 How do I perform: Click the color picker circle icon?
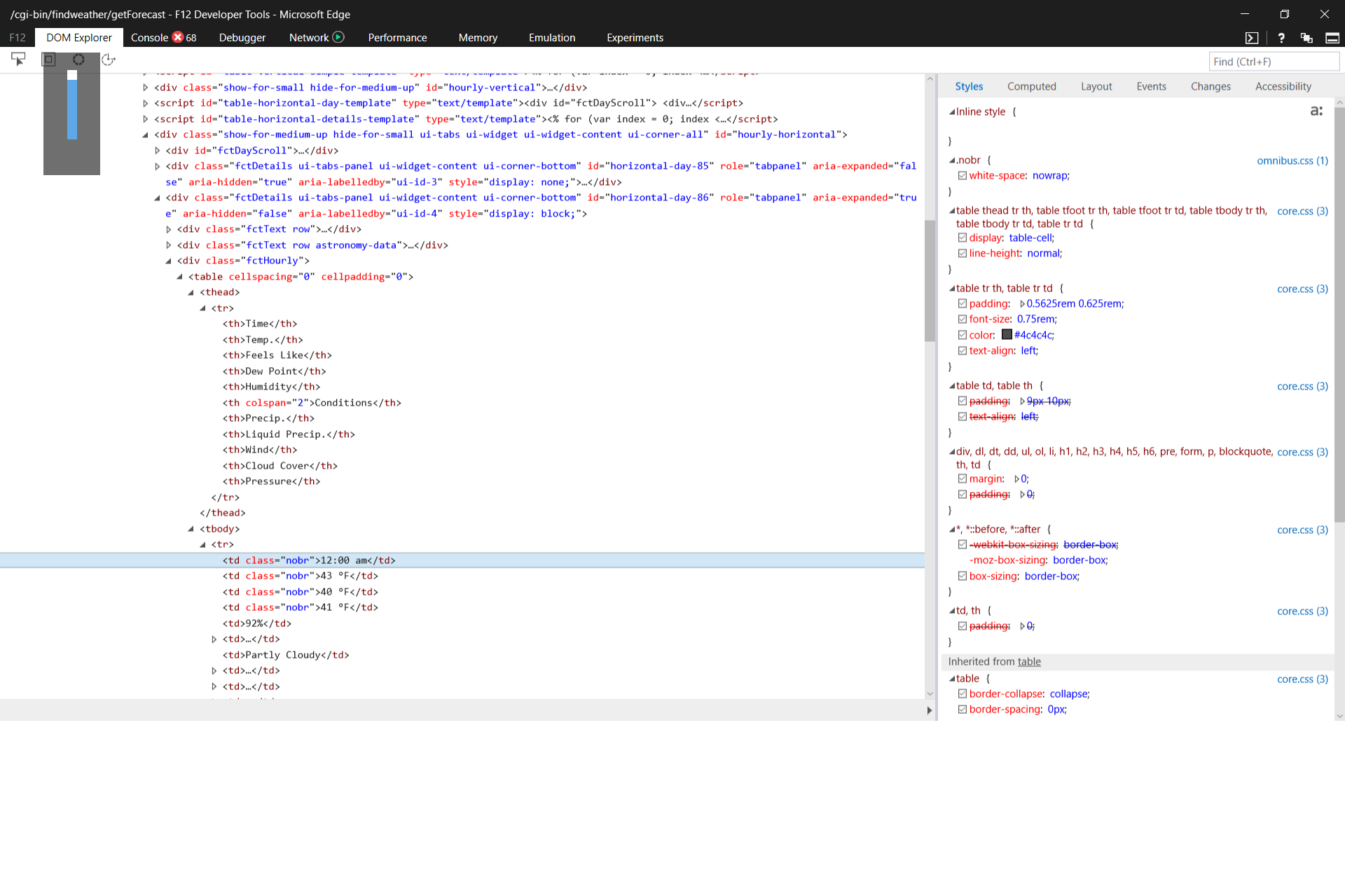78,60
